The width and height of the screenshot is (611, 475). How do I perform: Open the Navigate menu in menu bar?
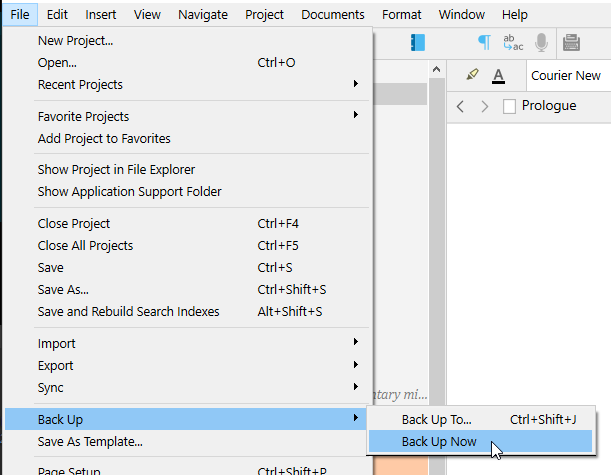click(203, 14)
